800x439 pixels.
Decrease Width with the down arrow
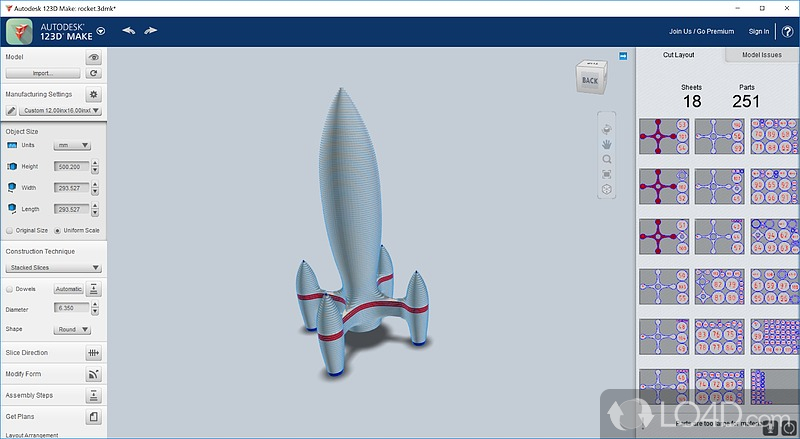(95, 191)
